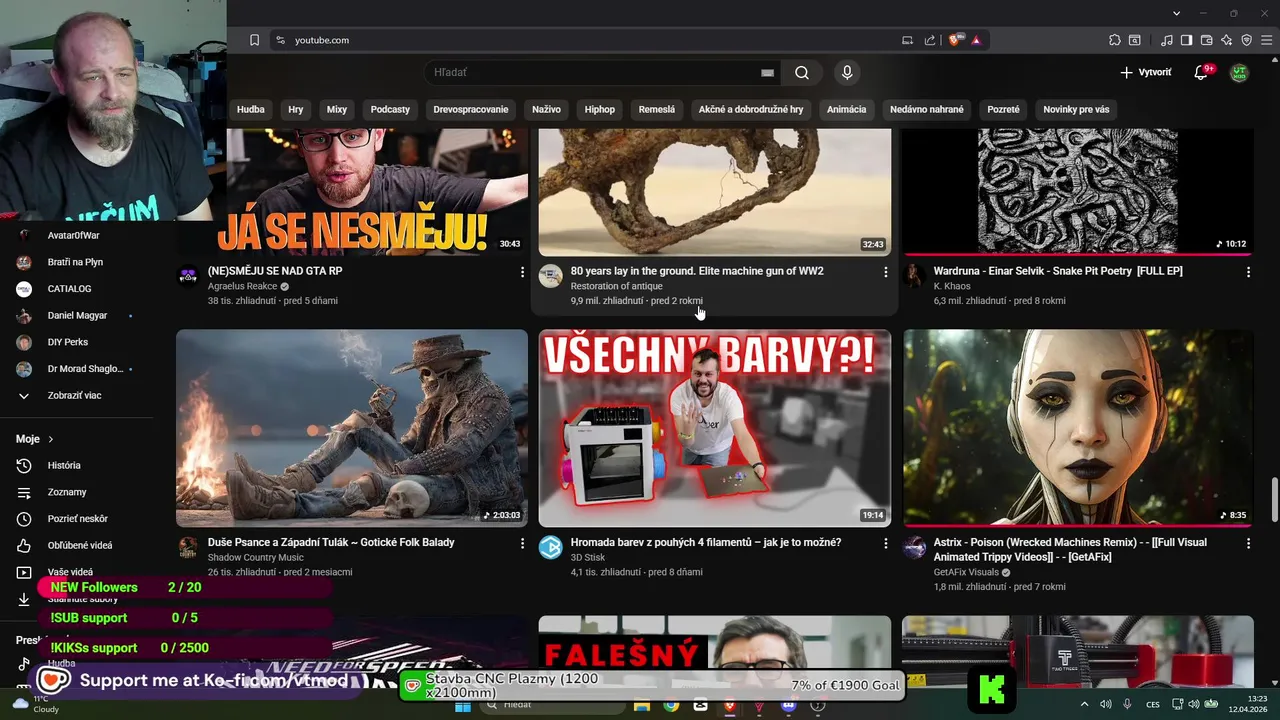This screenshot has height=720, width=1280.
Task: Expand the Moje section chevron
Action: 51,439
